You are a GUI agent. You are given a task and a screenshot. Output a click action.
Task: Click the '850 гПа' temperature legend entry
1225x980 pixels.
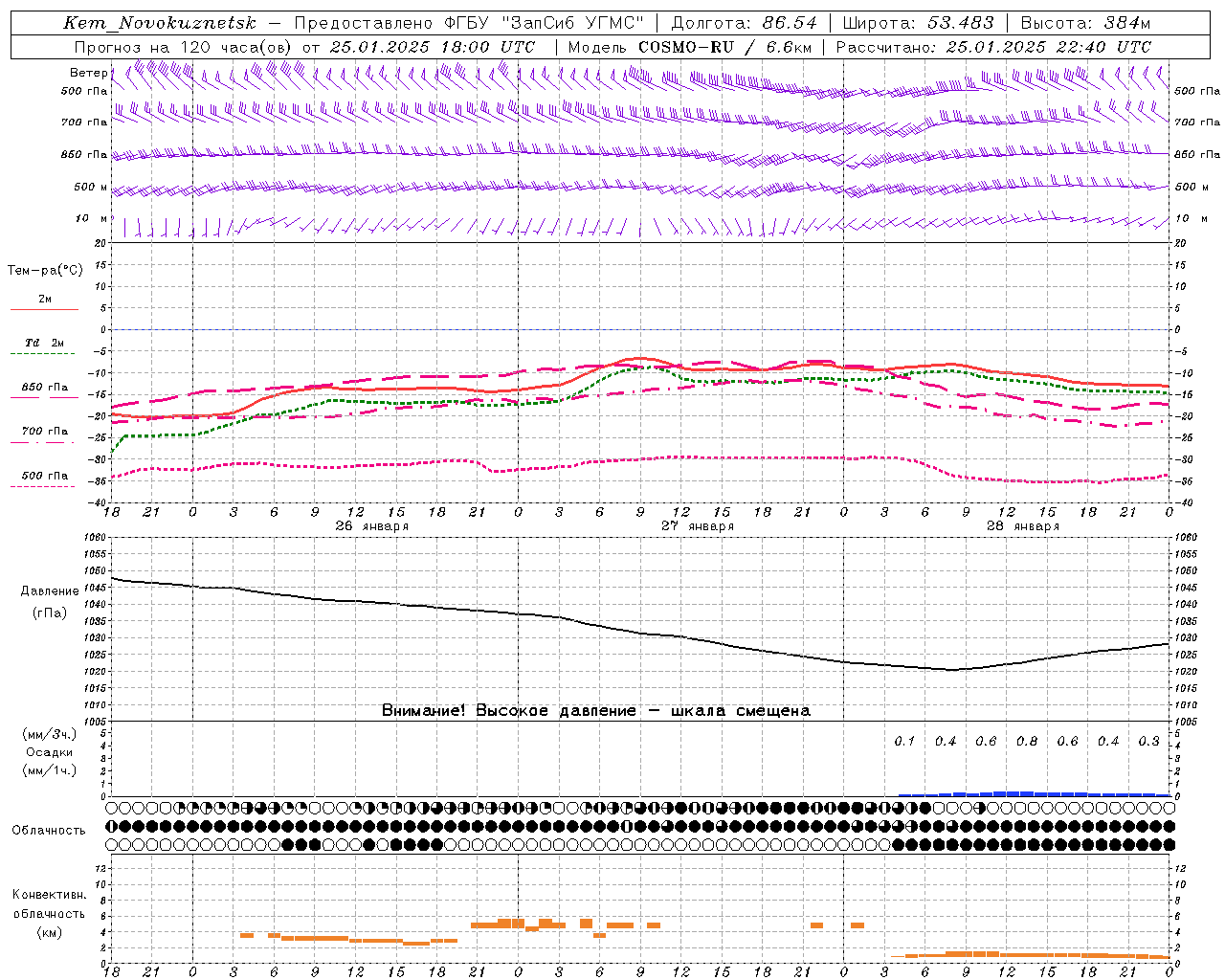coord(45,388)
